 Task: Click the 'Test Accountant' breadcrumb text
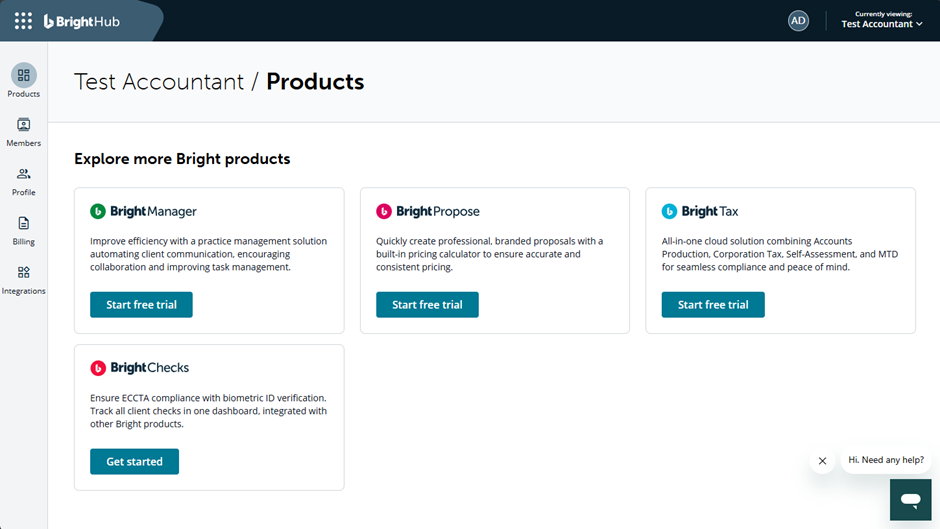[159, 82]
